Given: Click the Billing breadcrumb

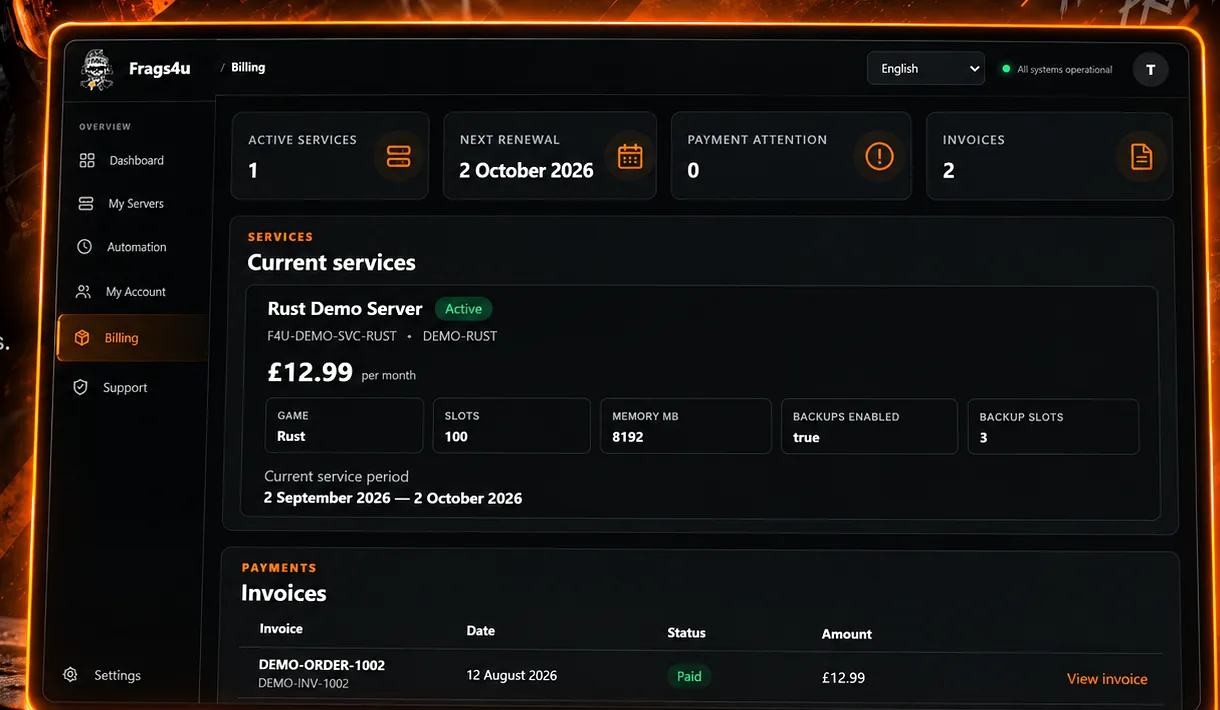Looking at the screenshot, I should pos(248,67).
